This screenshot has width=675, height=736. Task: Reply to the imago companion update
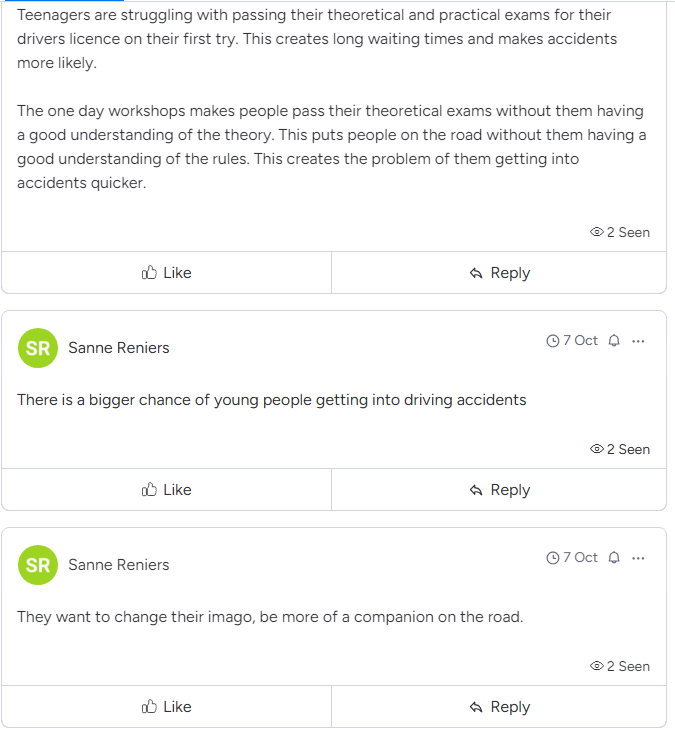[499, 707]
